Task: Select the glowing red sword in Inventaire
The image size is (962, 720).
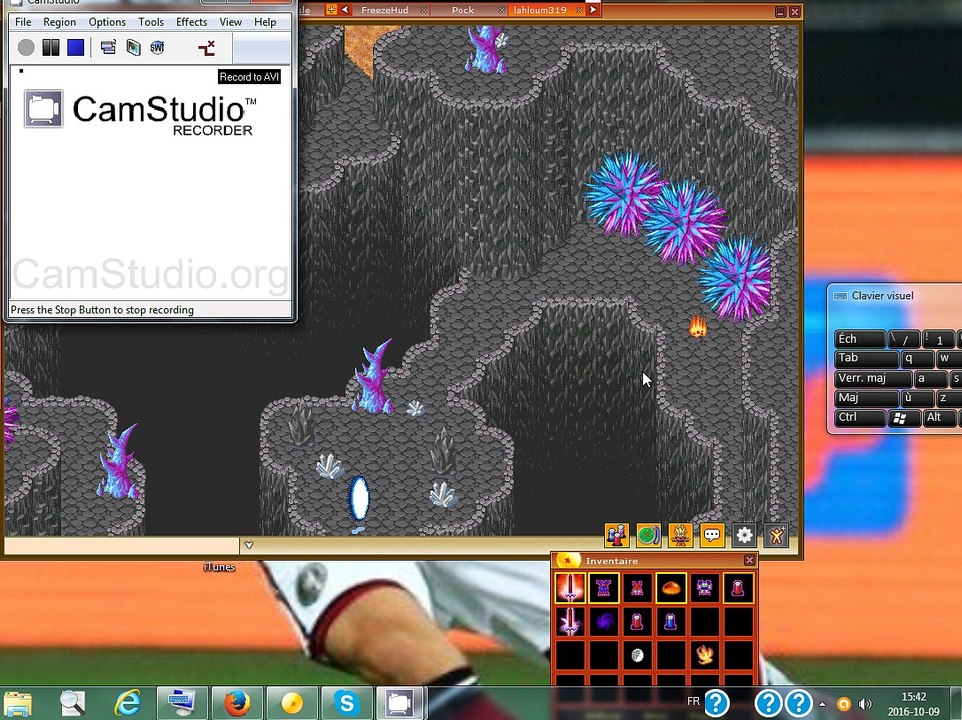Action: pos(570,588)
